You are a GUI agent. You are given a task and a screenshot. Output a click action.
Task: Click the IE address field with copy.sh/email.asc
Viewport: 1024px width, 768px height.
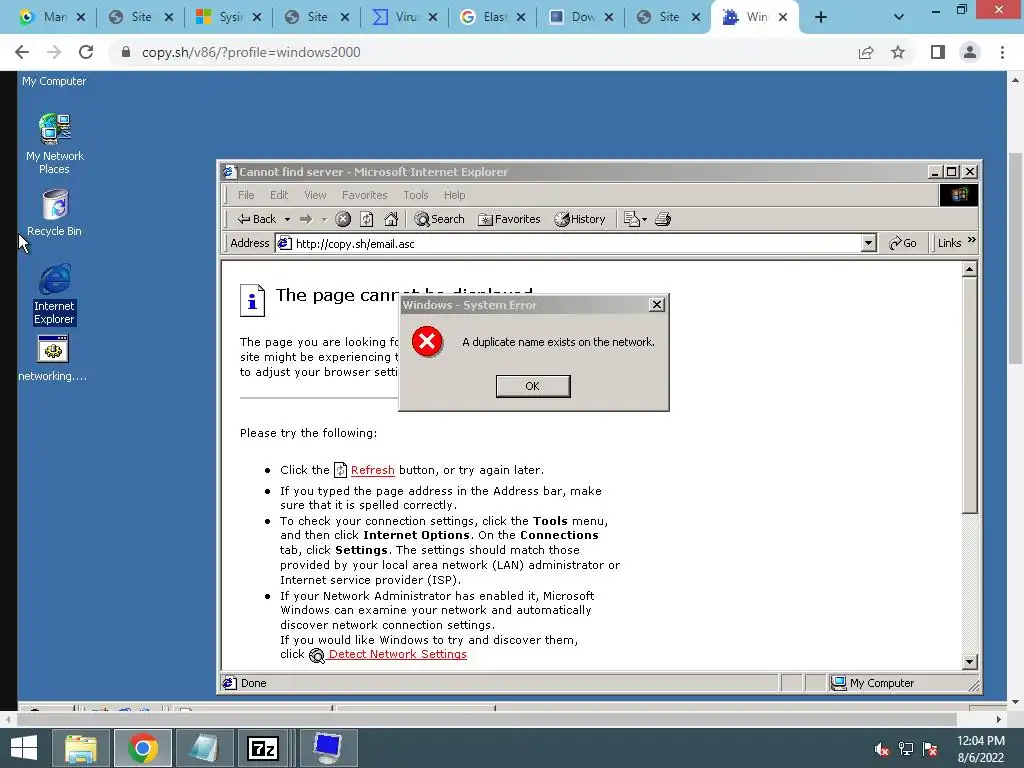568,244
